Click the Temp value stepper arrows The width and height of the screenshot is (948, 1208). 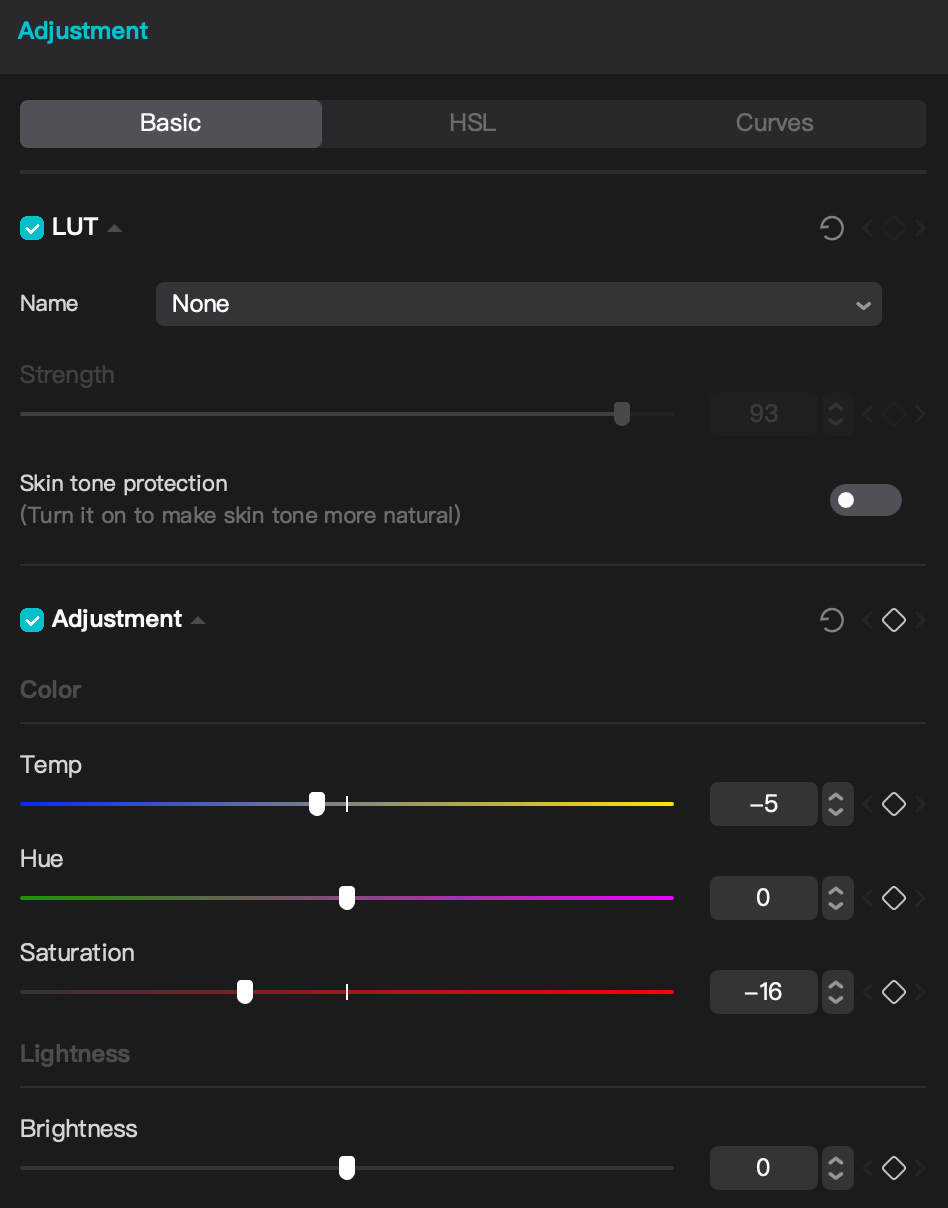click(837, 804)
